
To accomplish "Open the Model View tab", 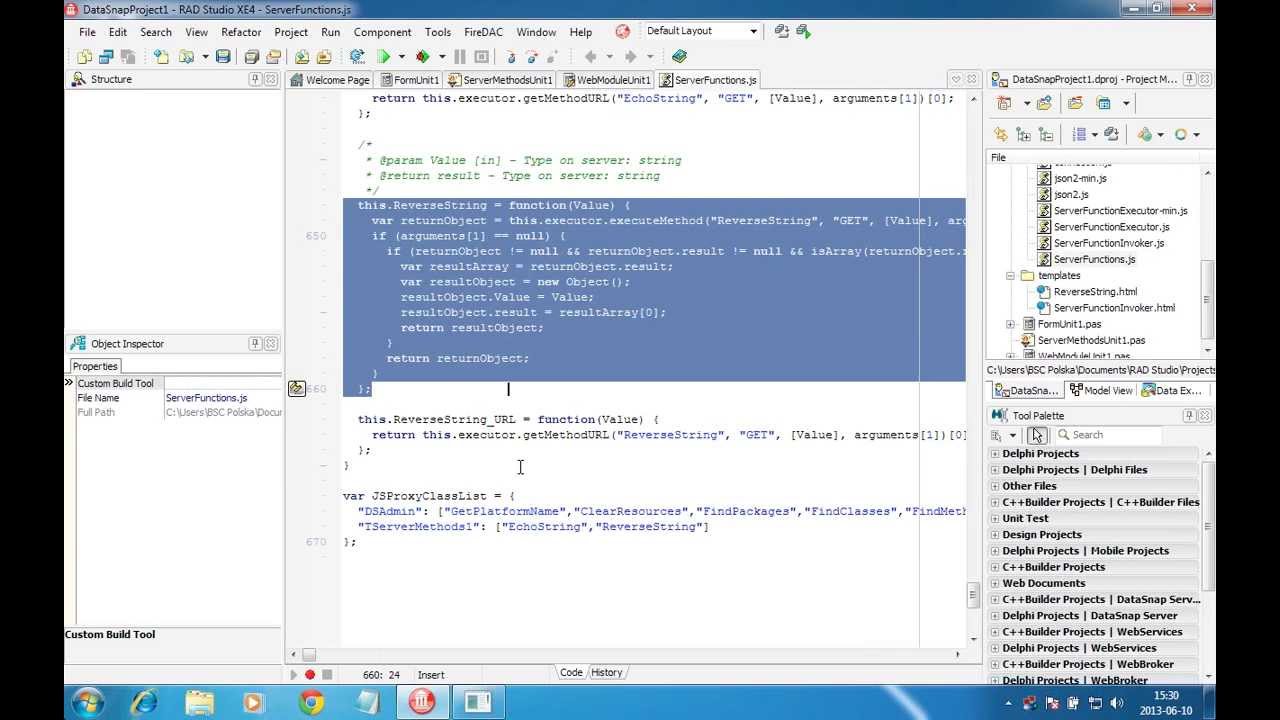I will click(1100, 391).
